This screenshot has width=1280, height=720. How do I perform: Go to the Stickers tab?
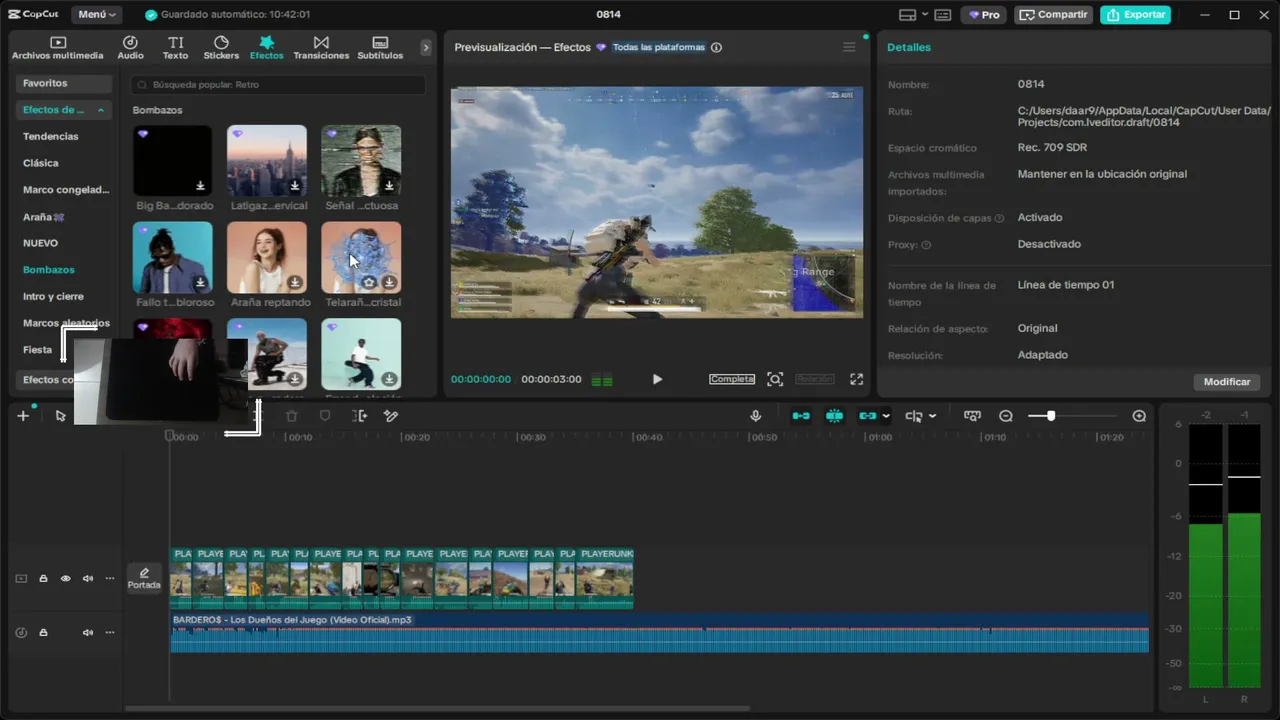tap(221, 48)
